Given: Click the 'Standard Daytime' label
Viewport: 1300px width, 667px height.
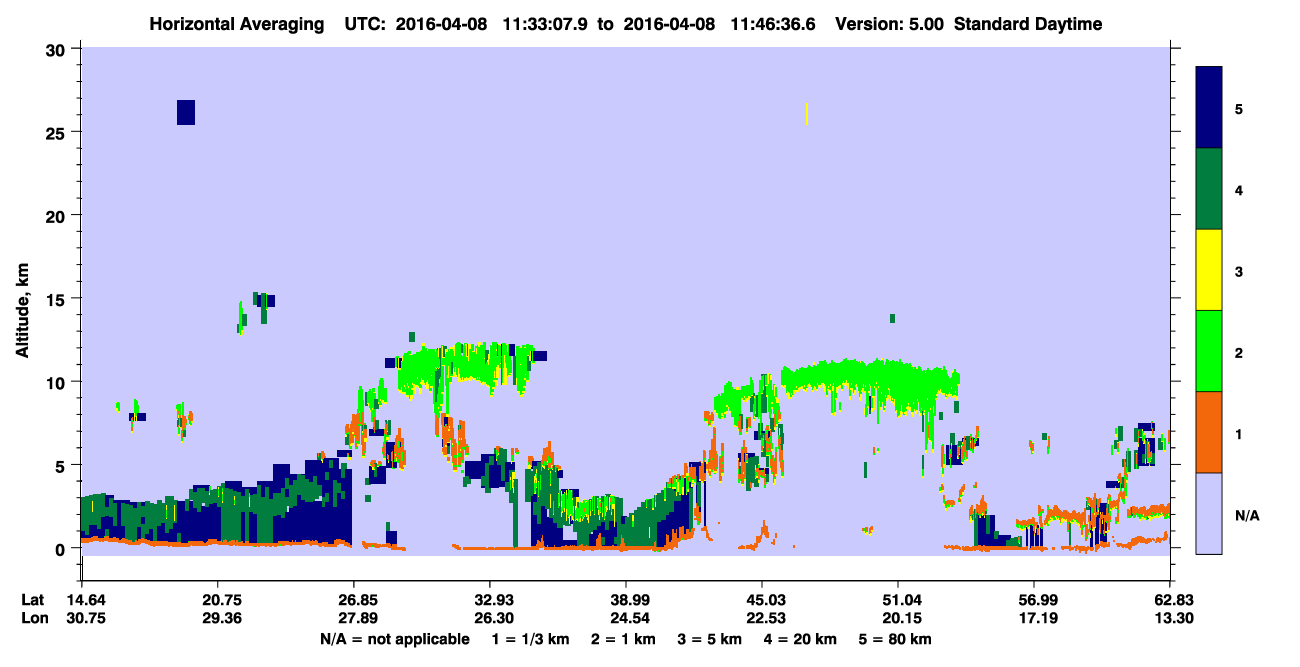Looking at the screenshot, I should pos(1028,24).
